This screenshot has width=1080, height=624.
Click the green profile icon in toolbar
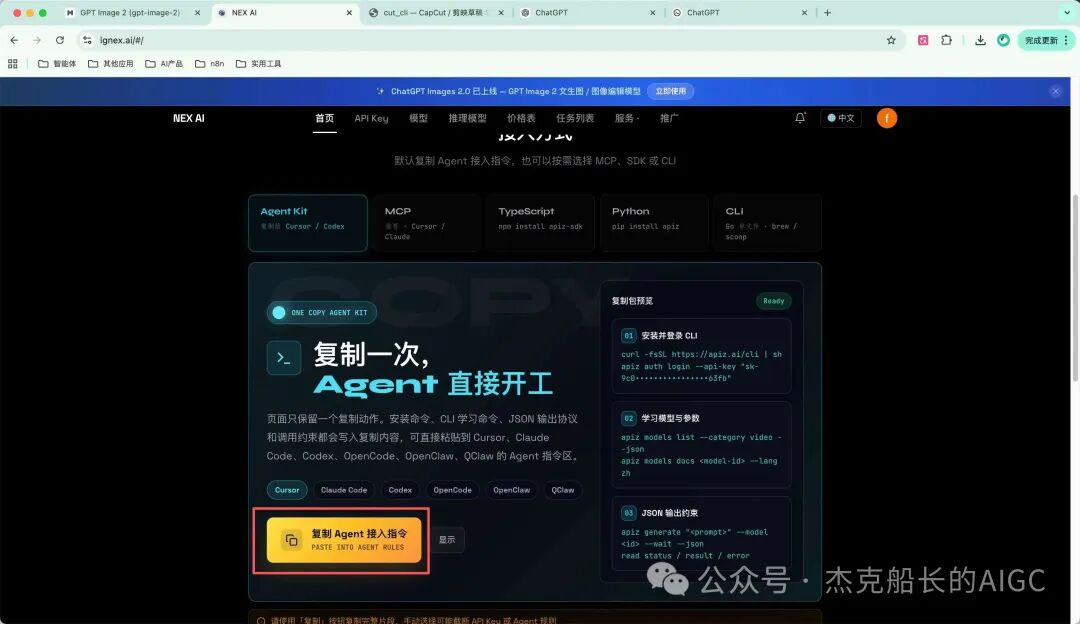coord(1003,40)
